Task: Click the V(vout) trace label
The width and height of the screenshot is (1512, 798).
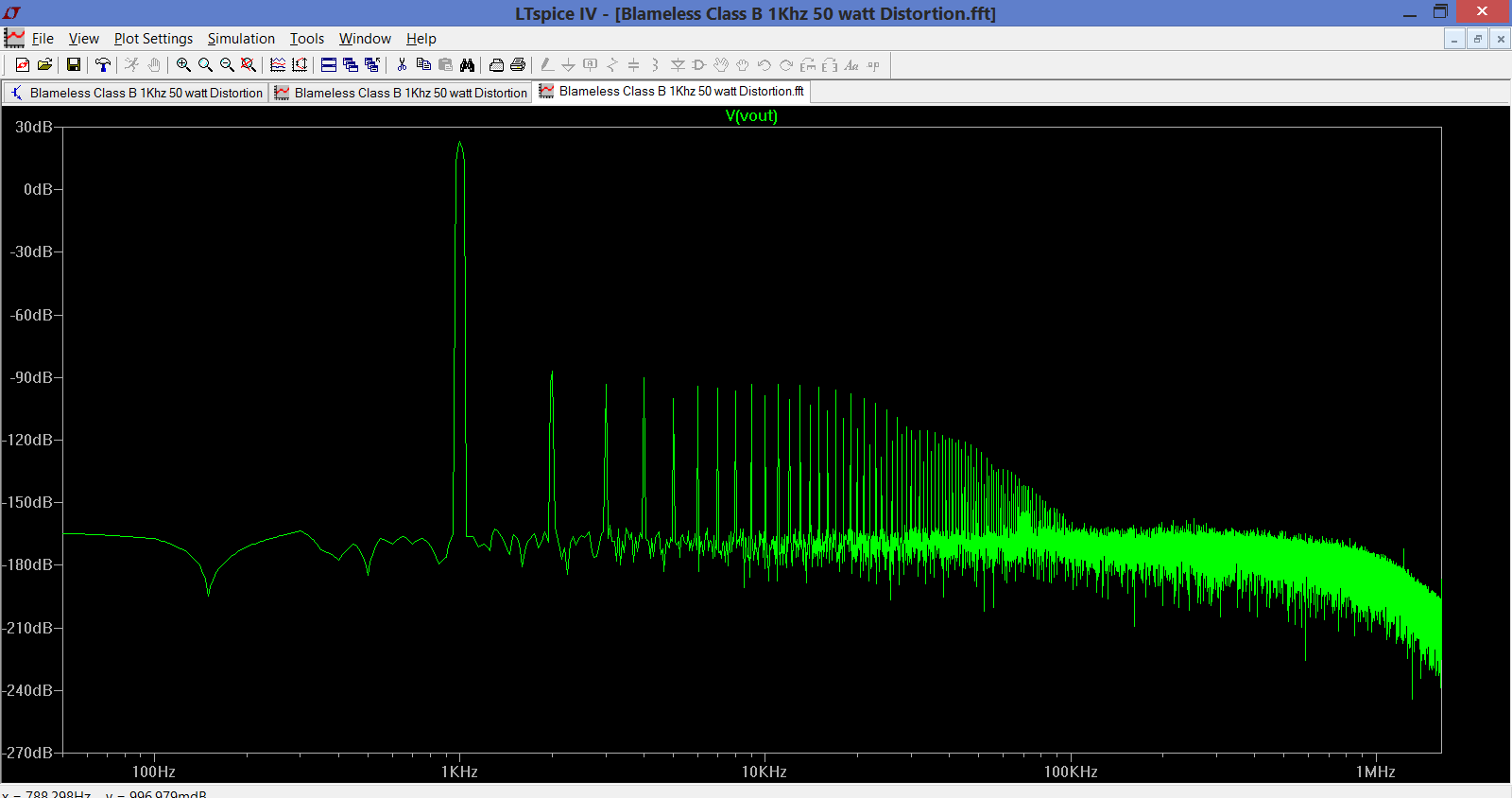Action: pyautogui.click(x=751, y=115)
